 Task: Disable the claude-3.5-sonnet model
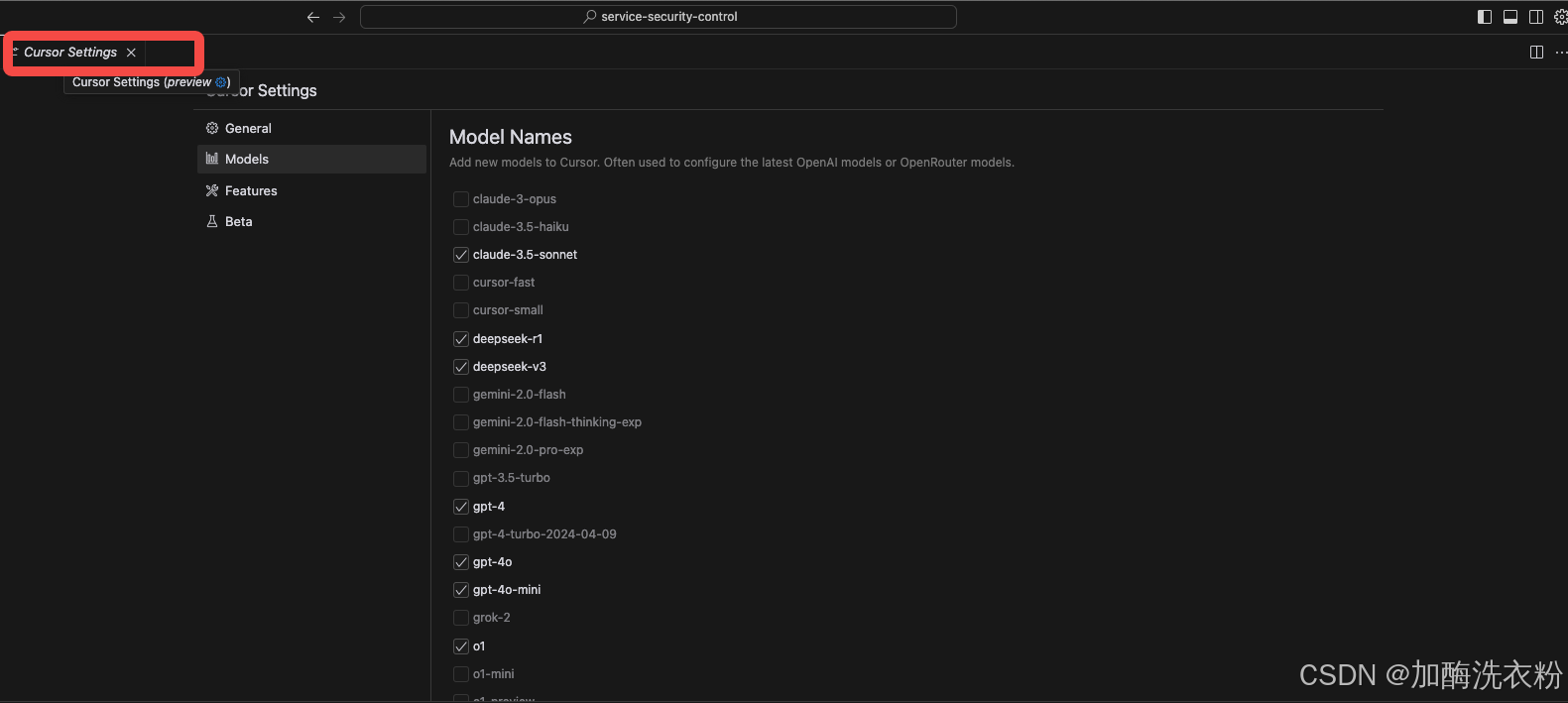(x=461, y=255)
